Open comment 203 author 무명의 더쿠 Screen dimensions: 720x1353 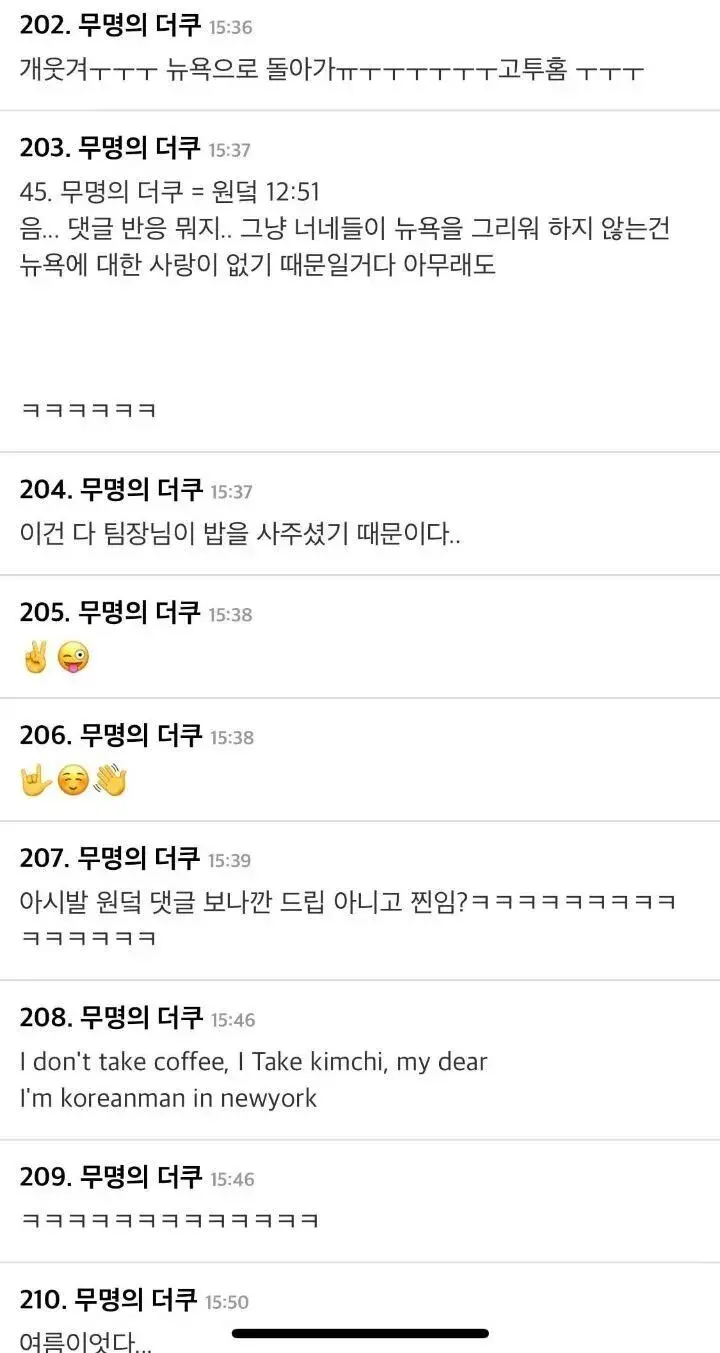(140, 148)
